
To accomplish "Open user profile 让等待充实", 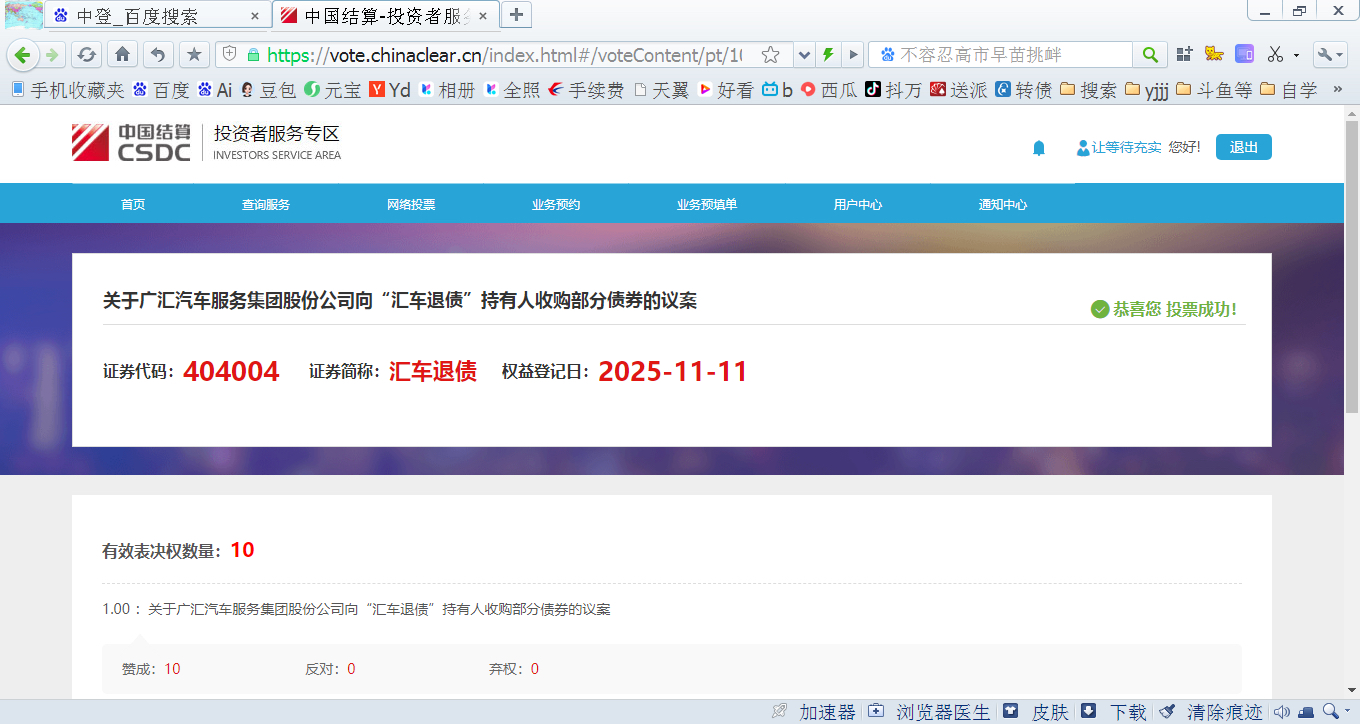I will [1119, 148].
